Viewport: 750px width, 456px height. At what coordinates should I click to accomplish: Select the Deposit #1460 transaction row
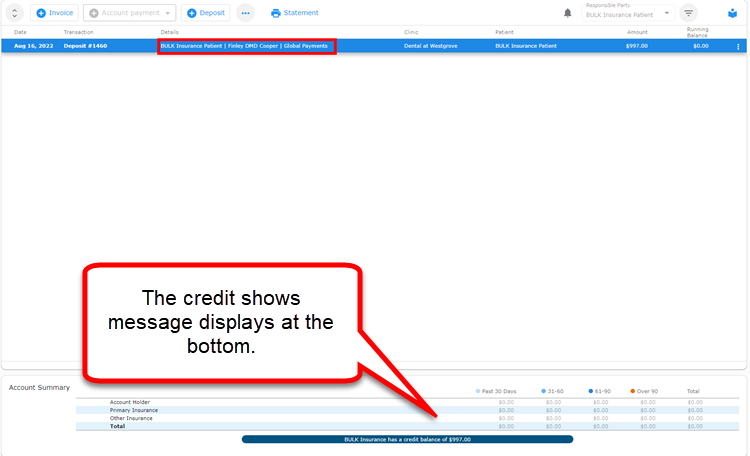(374, 46)
